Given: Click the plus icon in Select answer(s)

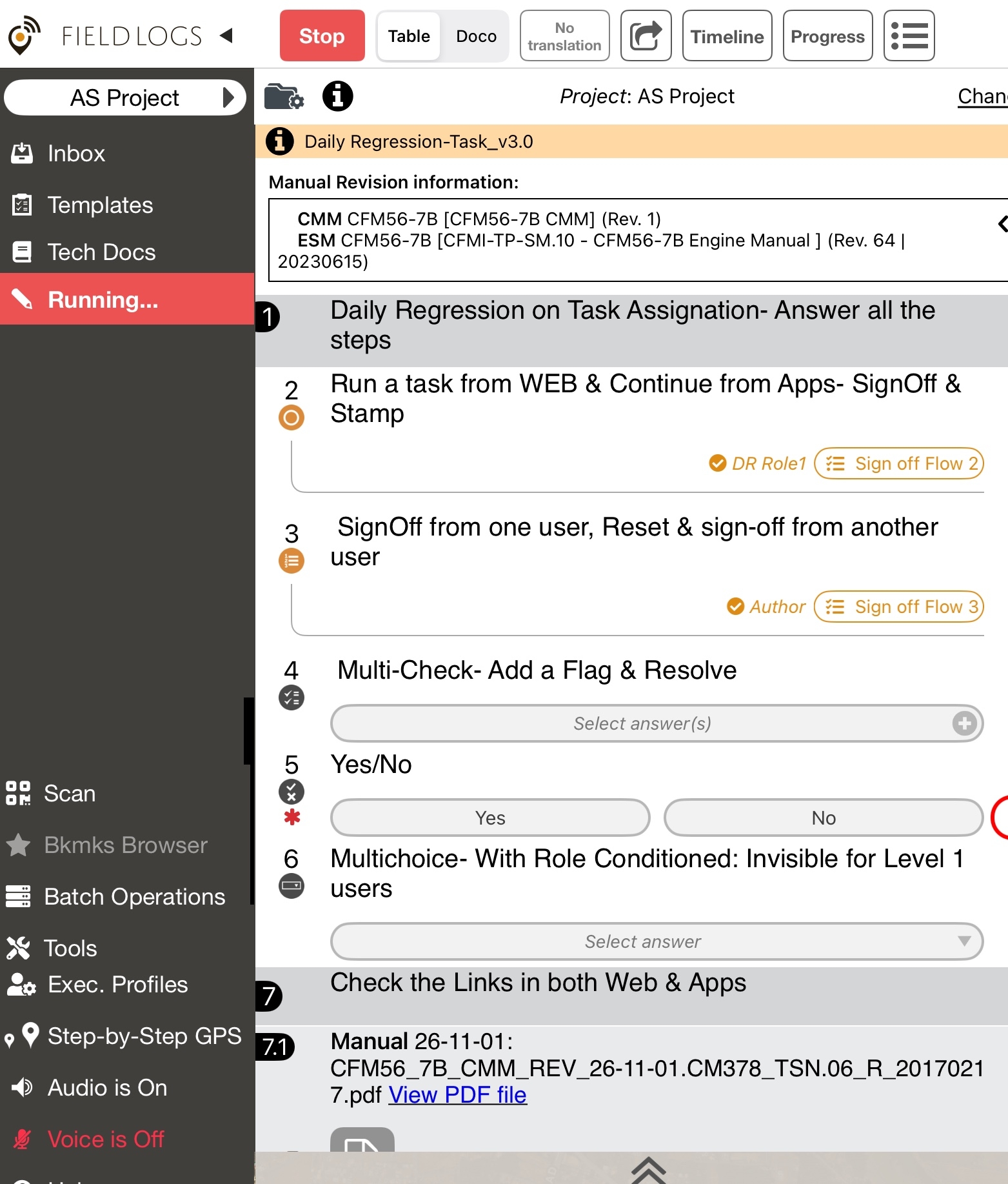Looking at the screenshot, I should [x=964, y=723].
